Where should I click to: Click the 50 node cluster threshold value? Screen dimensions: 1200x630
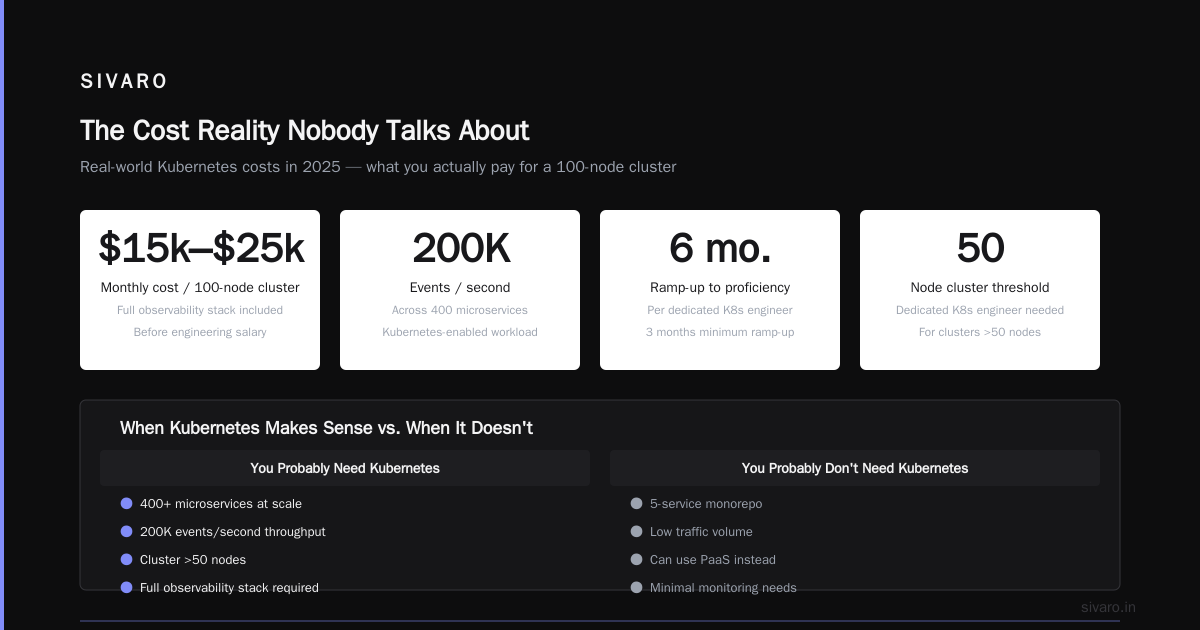(x=980, y=248)
